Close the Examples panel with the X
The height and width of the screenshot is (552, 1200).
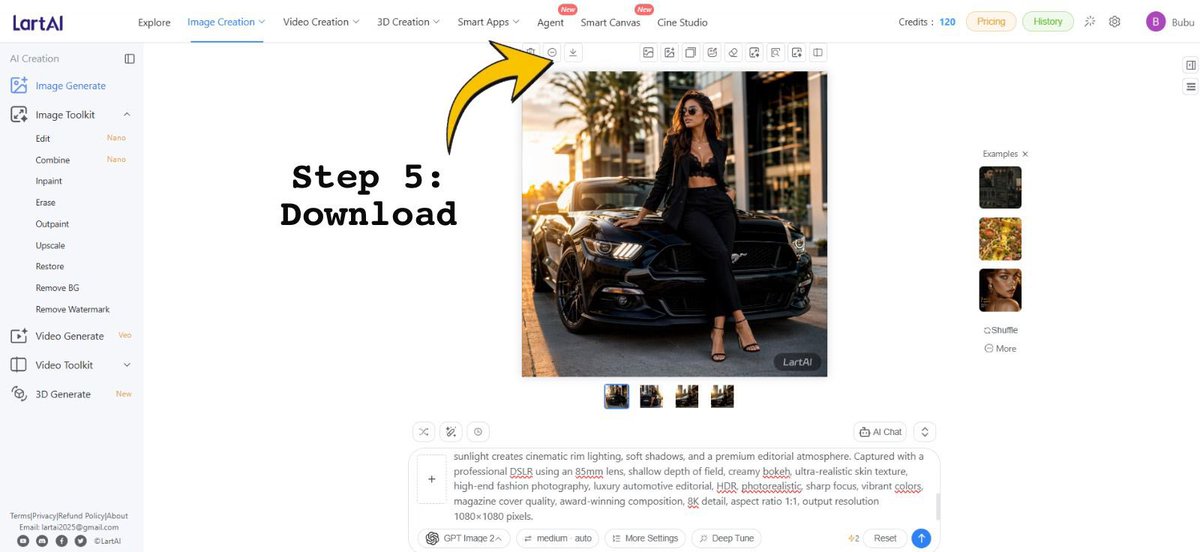coord(1025,154)
